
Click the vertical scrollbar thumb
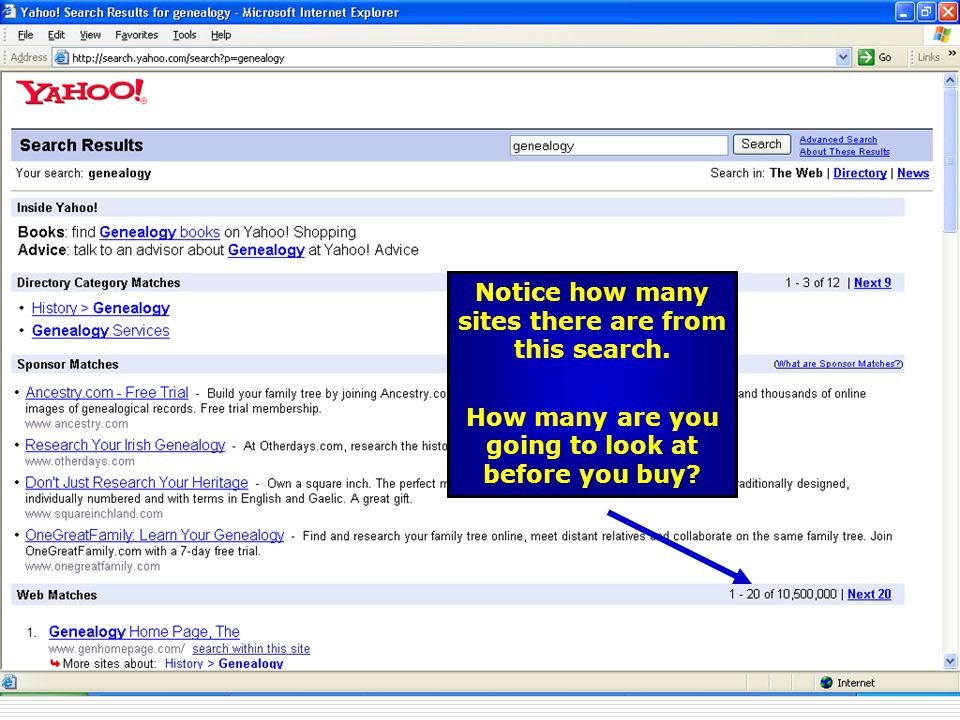click(950, 160)
